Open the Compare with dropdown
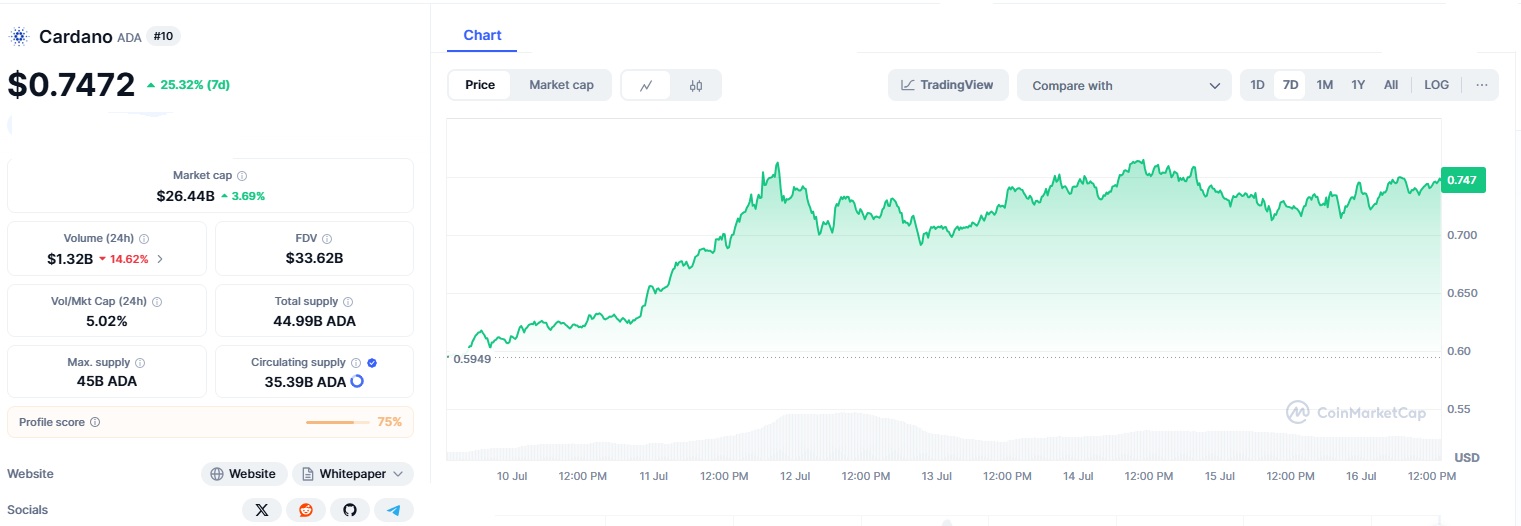The height and width of the screenshot is (526, 1521). [1124, 86]
